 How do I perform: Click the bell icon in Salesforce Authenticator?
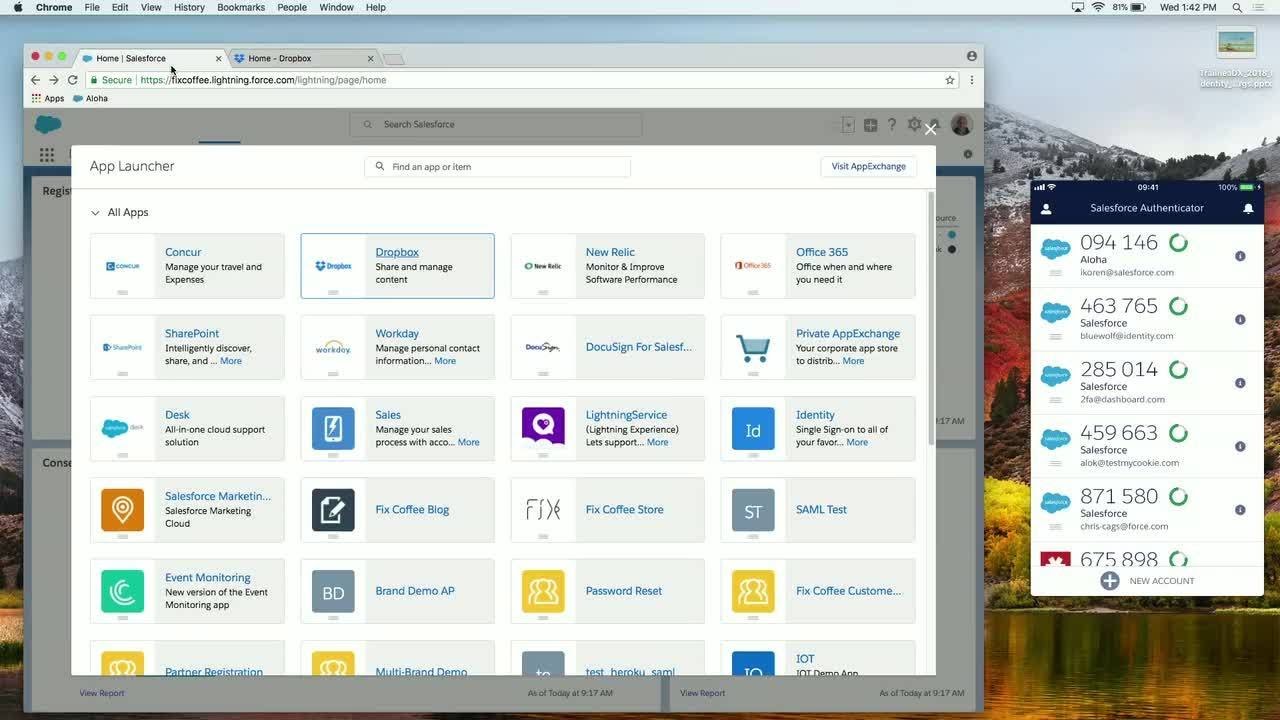(1248, 208)
